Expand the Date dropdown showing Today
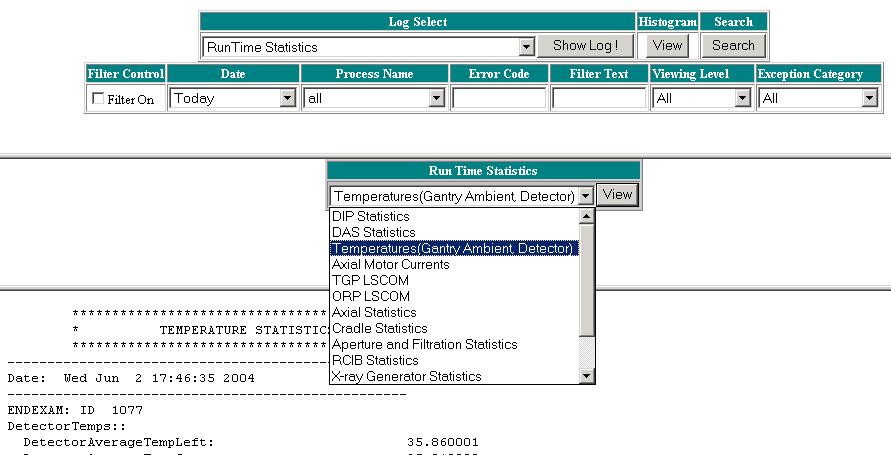 [x=288, y=98]
